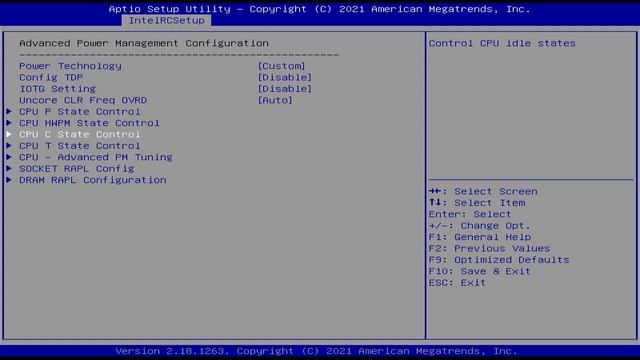The height and width of the screenshot is (360, 640).
Task: Open SOCKET RAPL Config submenu
Action: click(76, 169)
